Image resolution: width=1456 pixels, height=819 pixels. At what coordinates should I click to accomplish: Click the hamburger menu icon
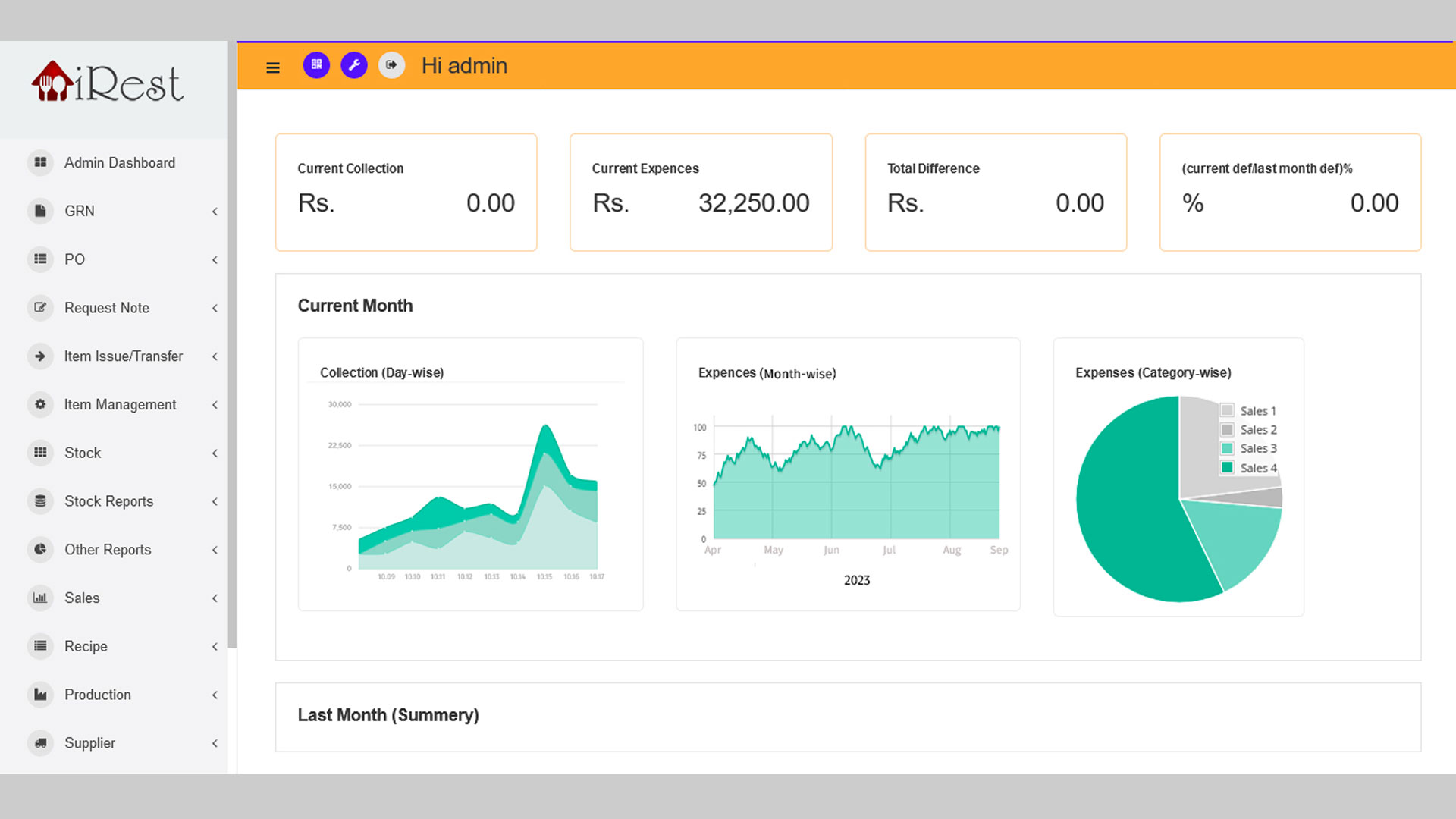[273, 67]
